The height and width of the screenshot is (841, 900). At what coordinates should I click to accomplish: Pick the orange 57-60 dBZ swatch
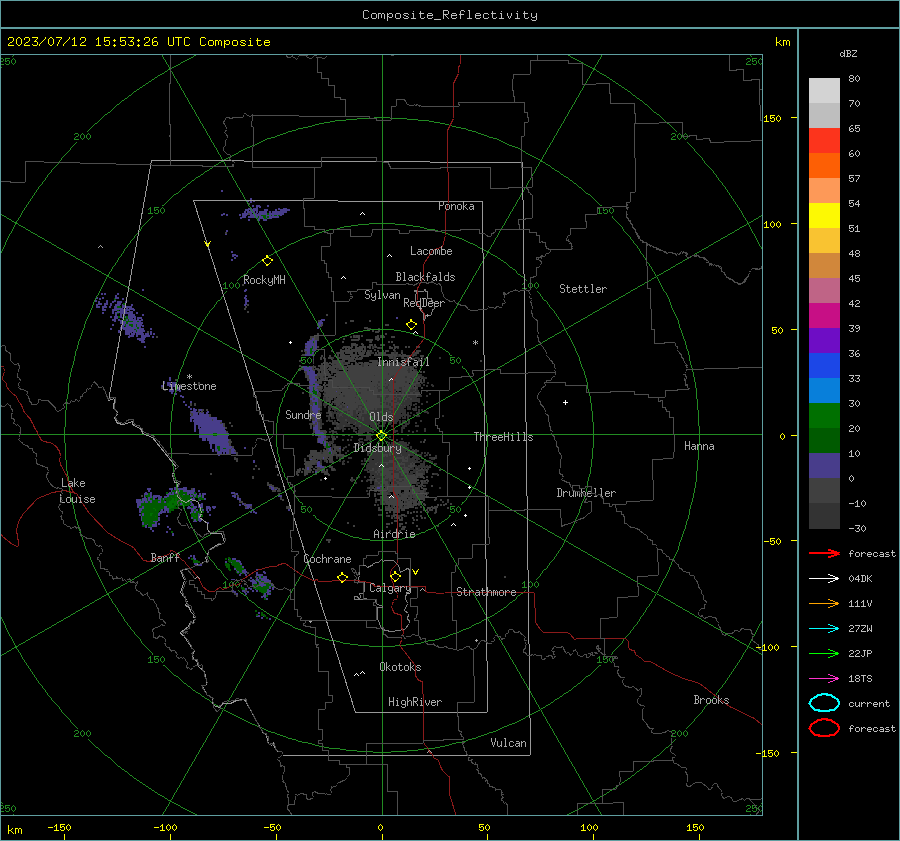(824, 166)
